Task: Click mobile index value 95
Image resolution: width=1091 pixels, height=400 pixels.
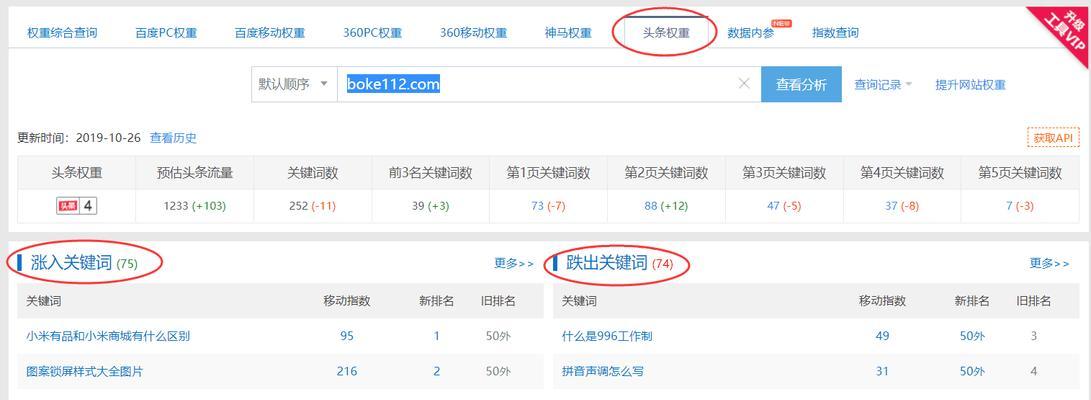Action: [x=347, y=336]
